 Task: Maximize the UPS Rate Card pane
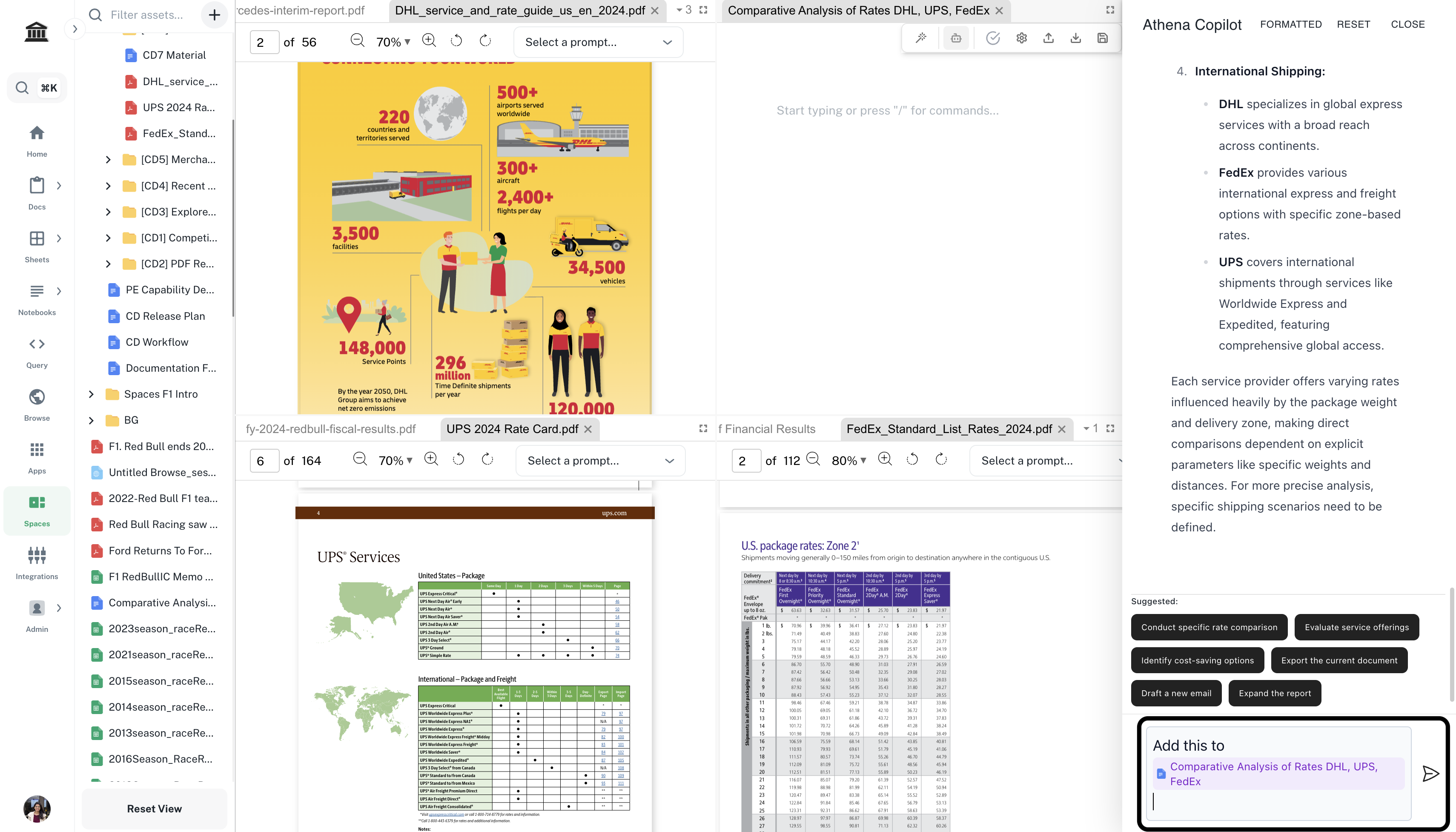(x=703, y=429)
